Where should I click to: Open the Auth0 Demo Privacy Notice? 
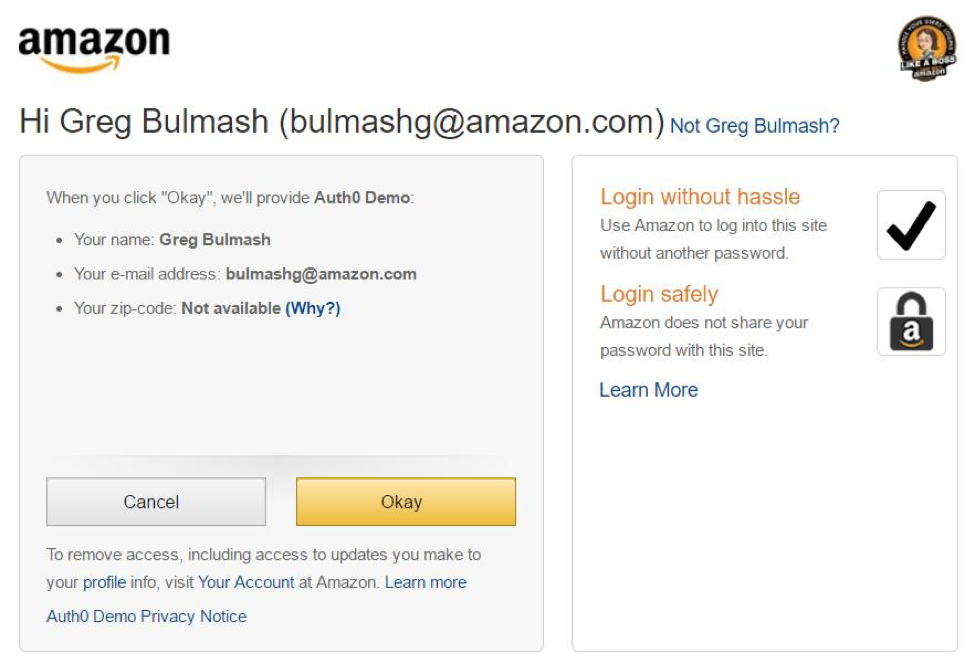click(x=146, y=616)
